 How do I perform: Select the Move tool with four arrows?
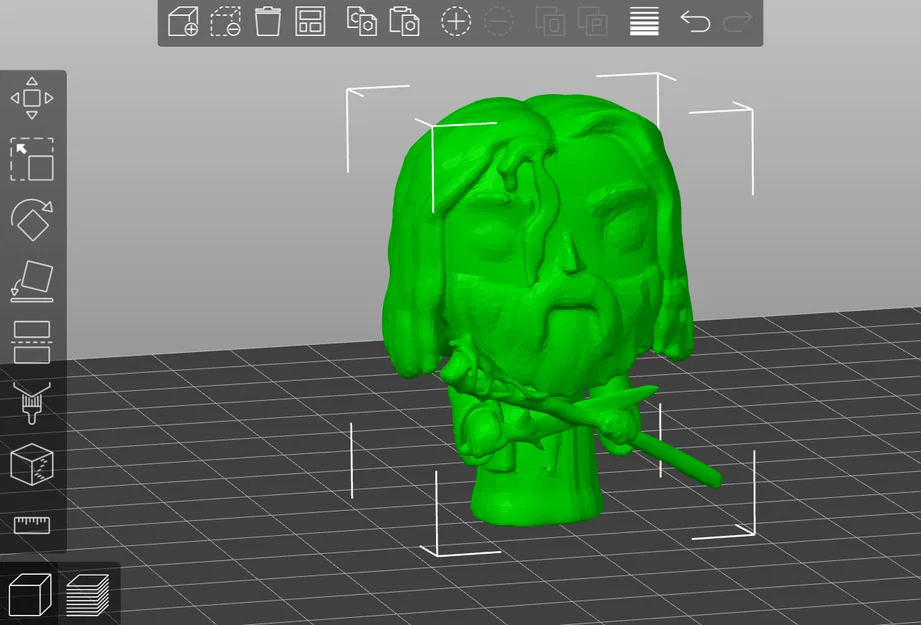click(x=32, y=98)
